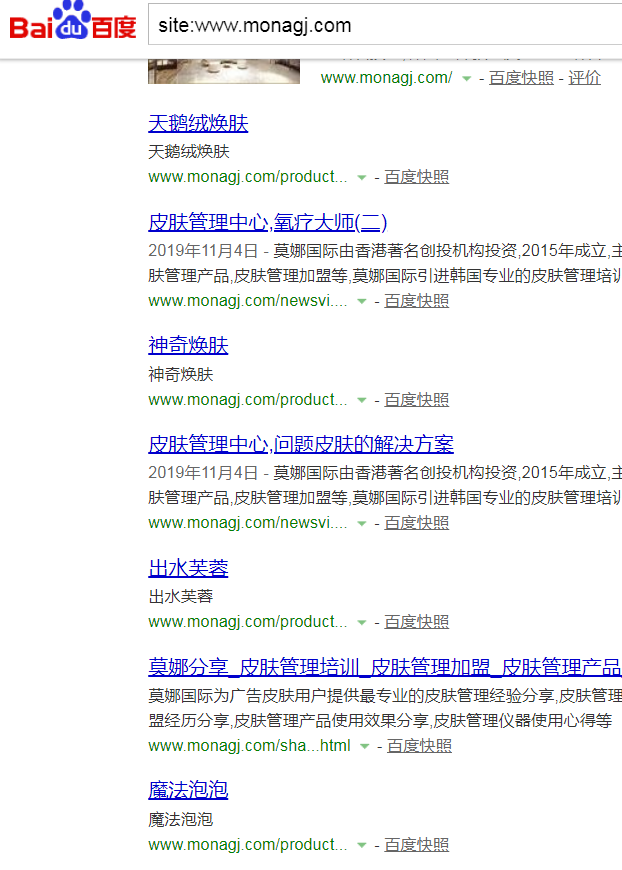The image size is (622, 870).
Task: Open 百度快照 for 氧疗大师(二) result
Action: click(x=417, y=301)
